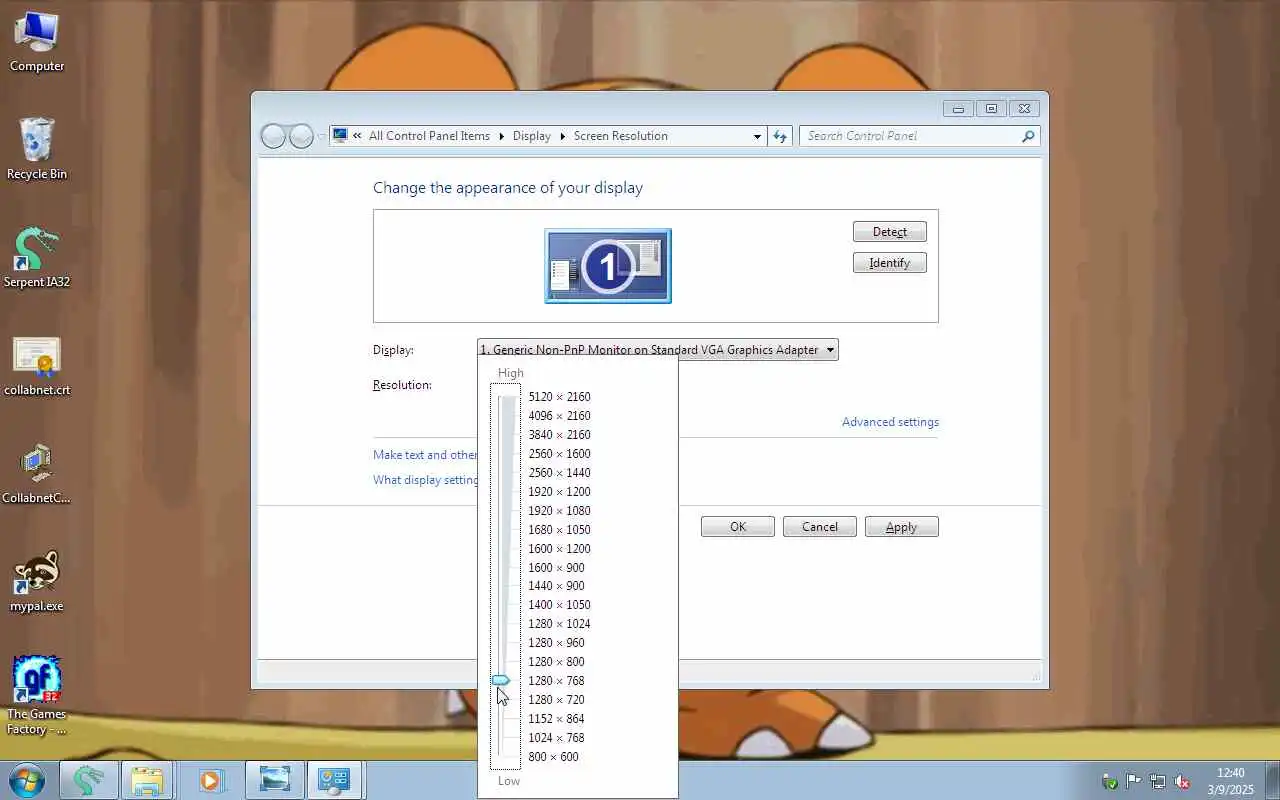The image size is (1280, 800).
Task: Launch Serpent IA32 desktop shortcut
Action: point(37,258)
